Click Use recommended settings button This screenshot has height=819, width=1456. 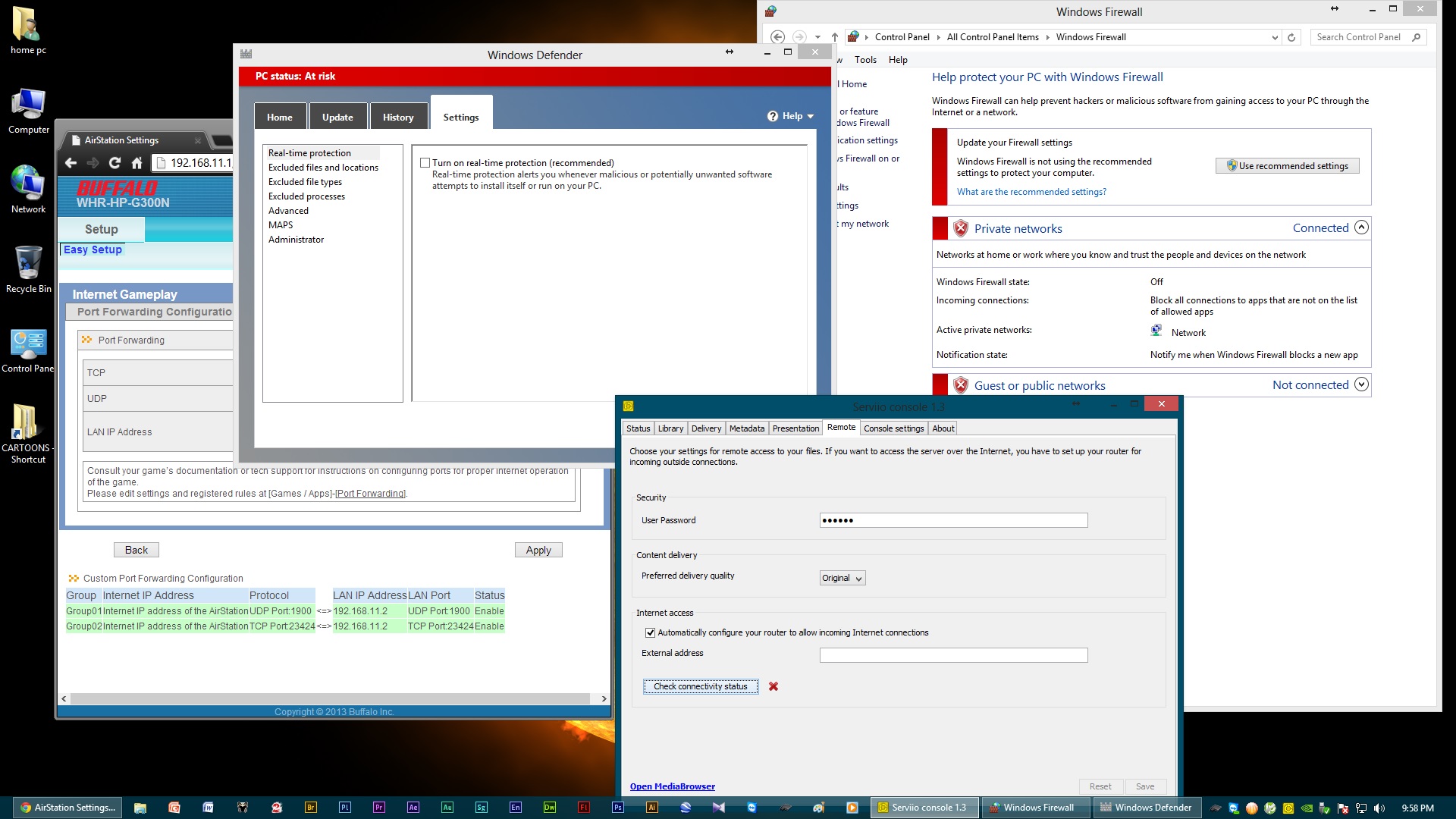coord(1287,166)
